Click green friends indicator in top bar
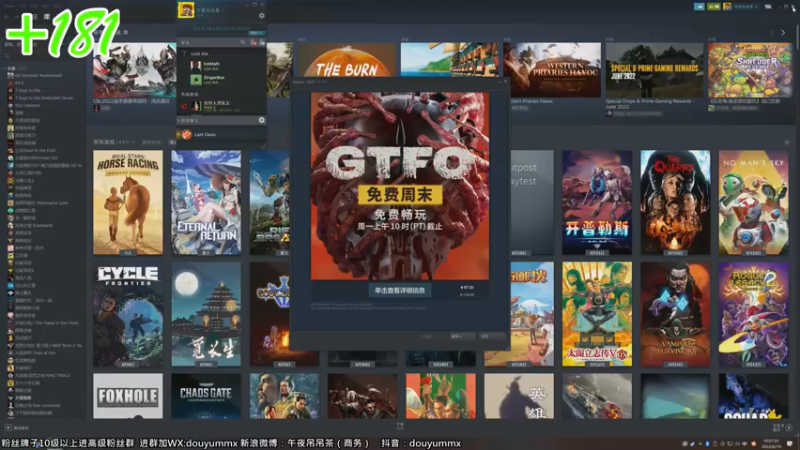Screen dimensions: 800x450 click(x=714, y=7)
